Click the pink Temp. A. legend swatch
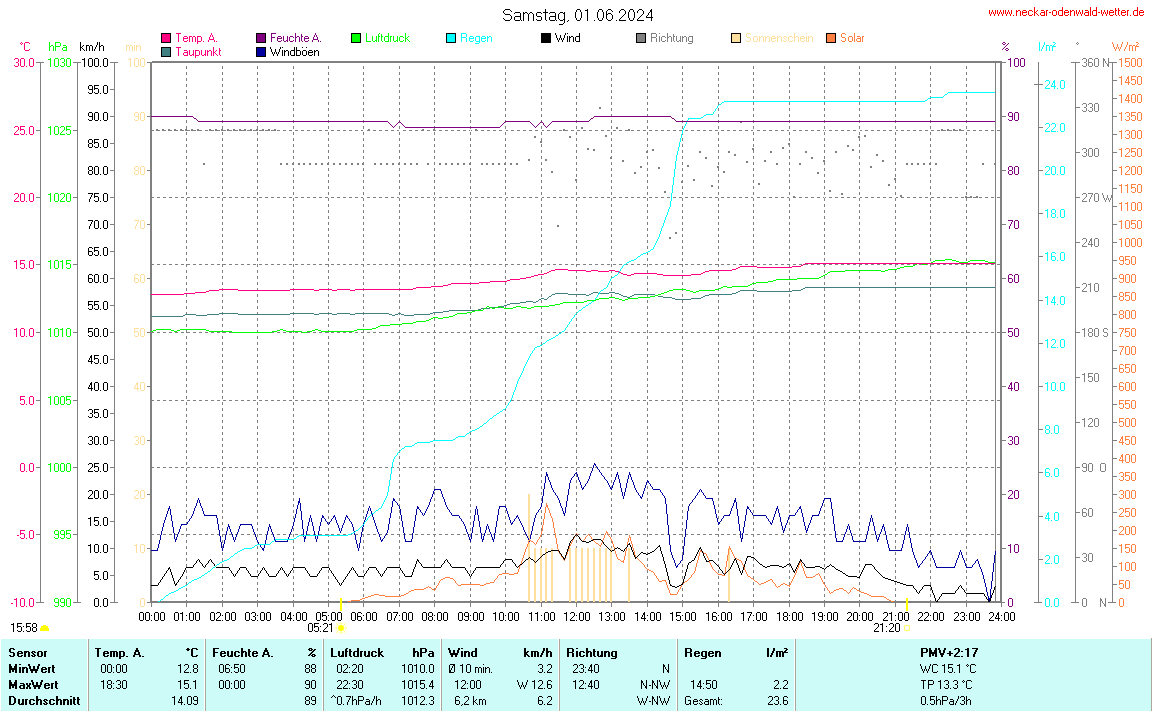The width and height of the screenshot is (1152, 711). pyautogui.click(x=166, y=38)
